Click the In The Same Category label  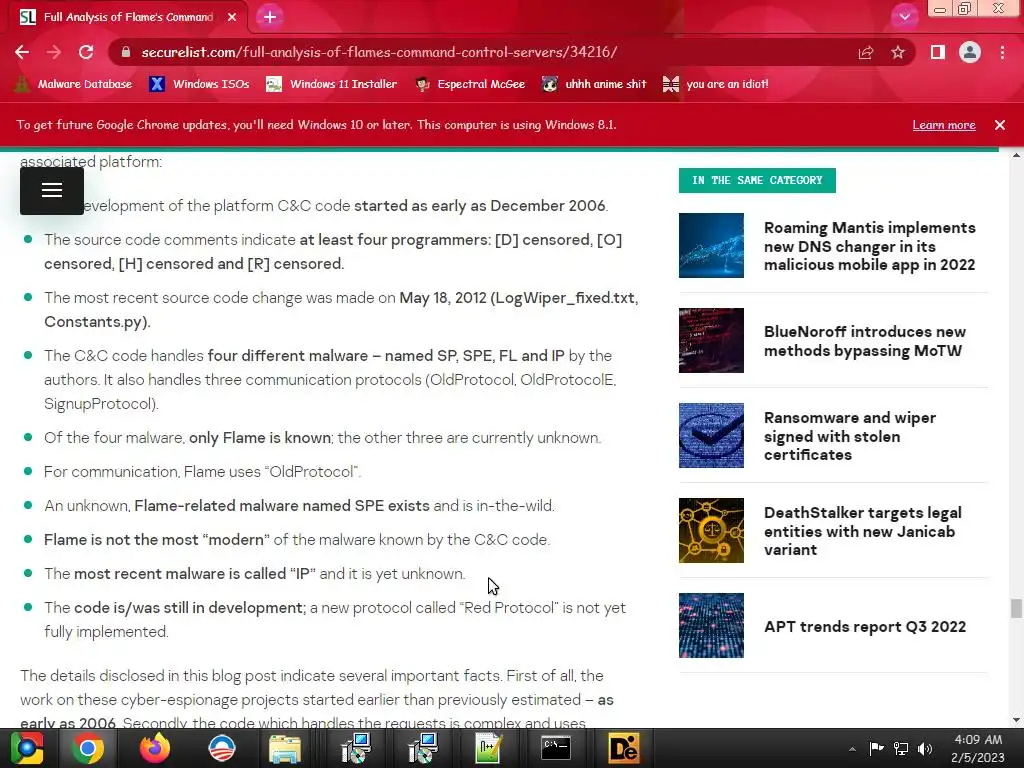point(757,180)
